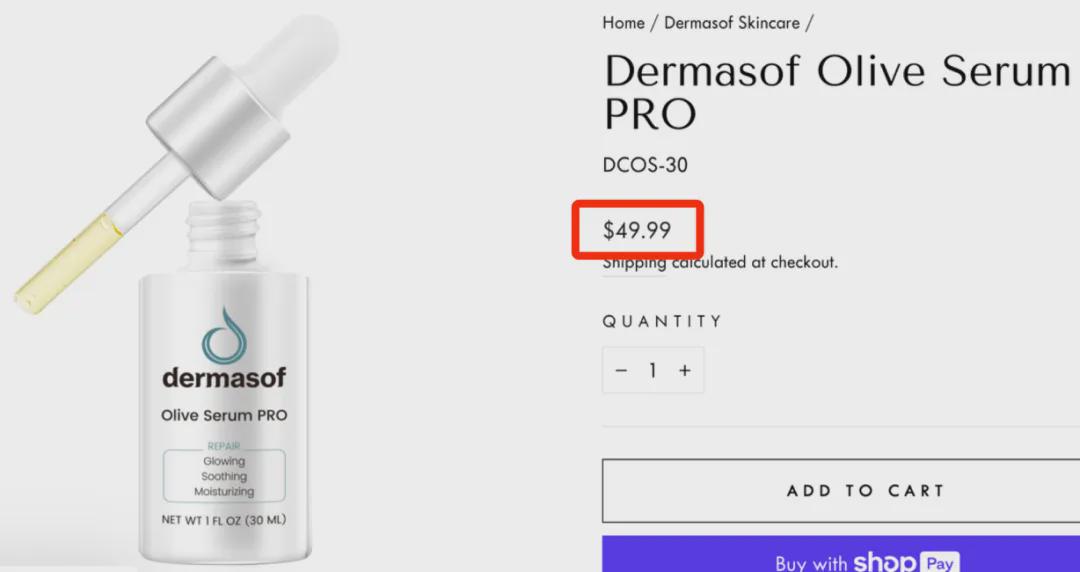
Task: Select the Dermasof Olive Serum PRO title
Action: (x=836, y=92)
